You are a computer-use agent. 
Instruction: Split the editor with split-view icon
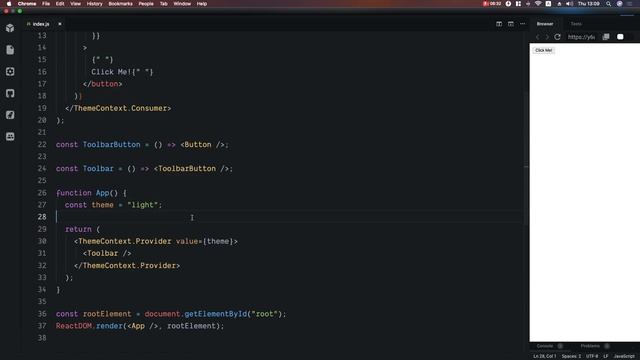click(x=499, y=24)
